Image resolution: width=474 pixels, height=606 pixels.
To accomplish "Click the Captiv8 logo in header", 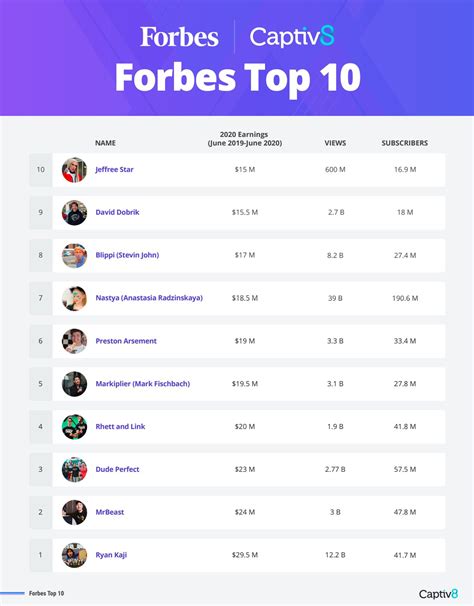I will [x=292, y=37].
